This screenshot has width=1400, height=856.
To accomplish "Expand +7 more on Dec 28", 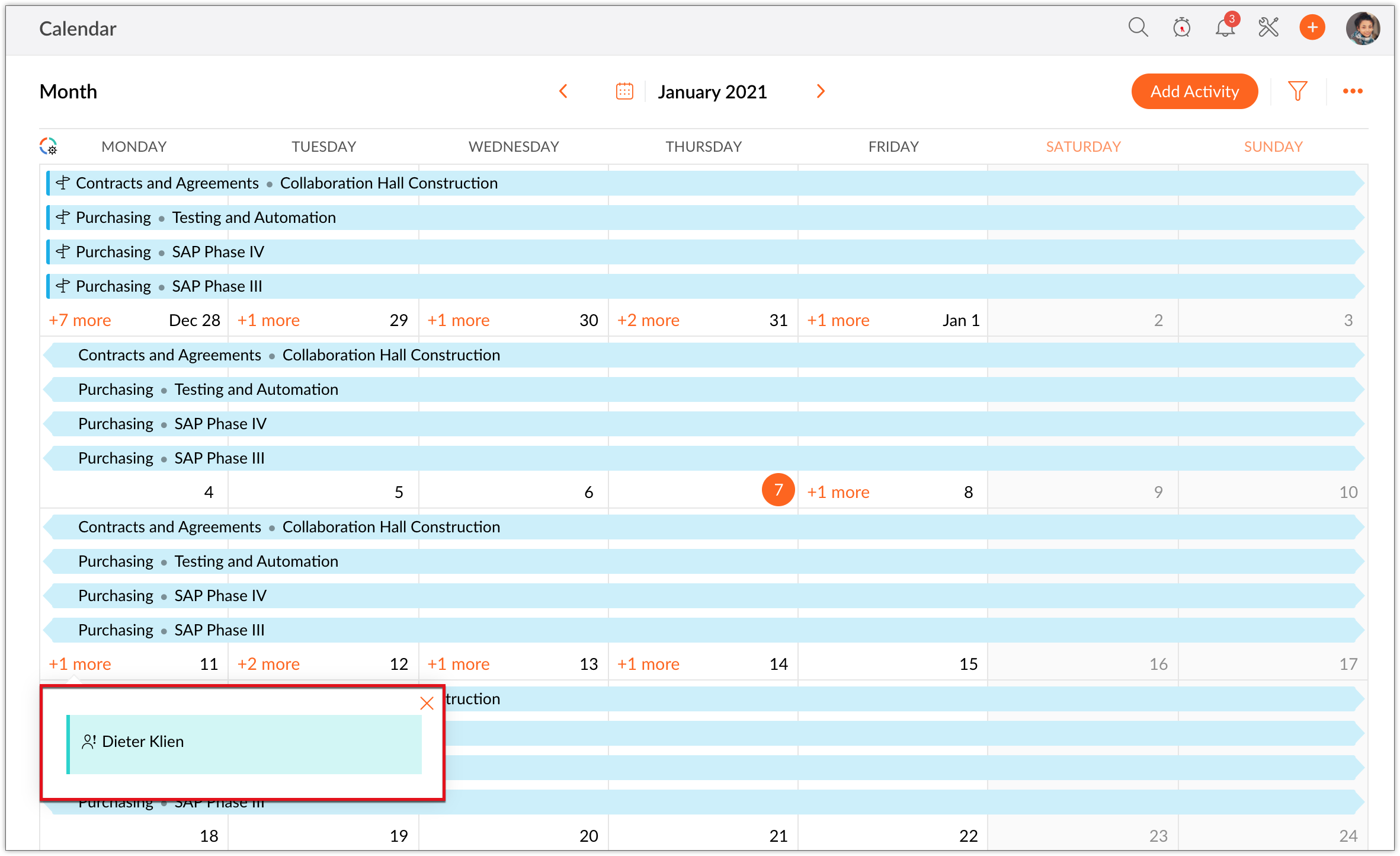I will click(x=80, y=320).
